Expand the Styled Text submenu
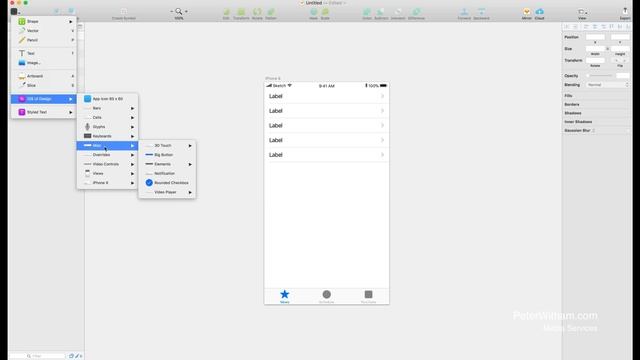640x360 pixels. (x=44, y=112)
